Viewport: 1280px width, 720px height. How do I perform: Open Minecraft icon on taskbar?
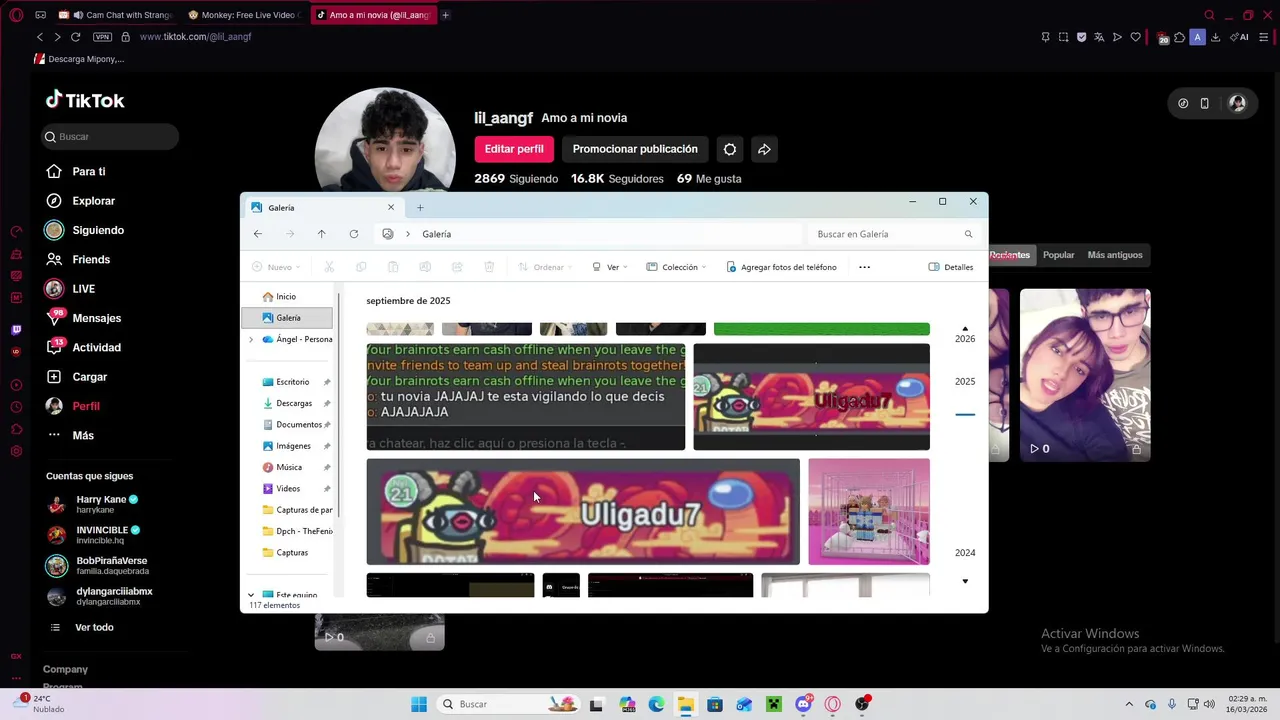pos(773,704)
